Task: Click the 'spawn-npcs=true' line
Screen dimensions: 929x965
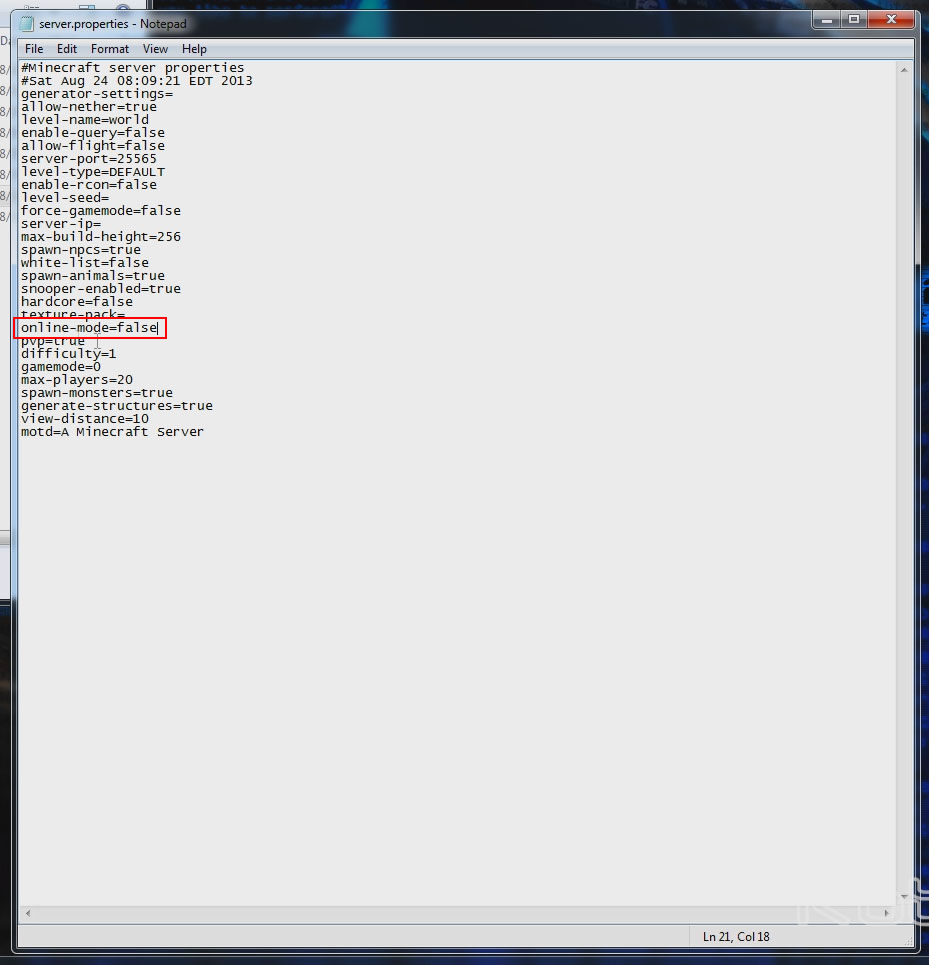Action: [81, 249]
